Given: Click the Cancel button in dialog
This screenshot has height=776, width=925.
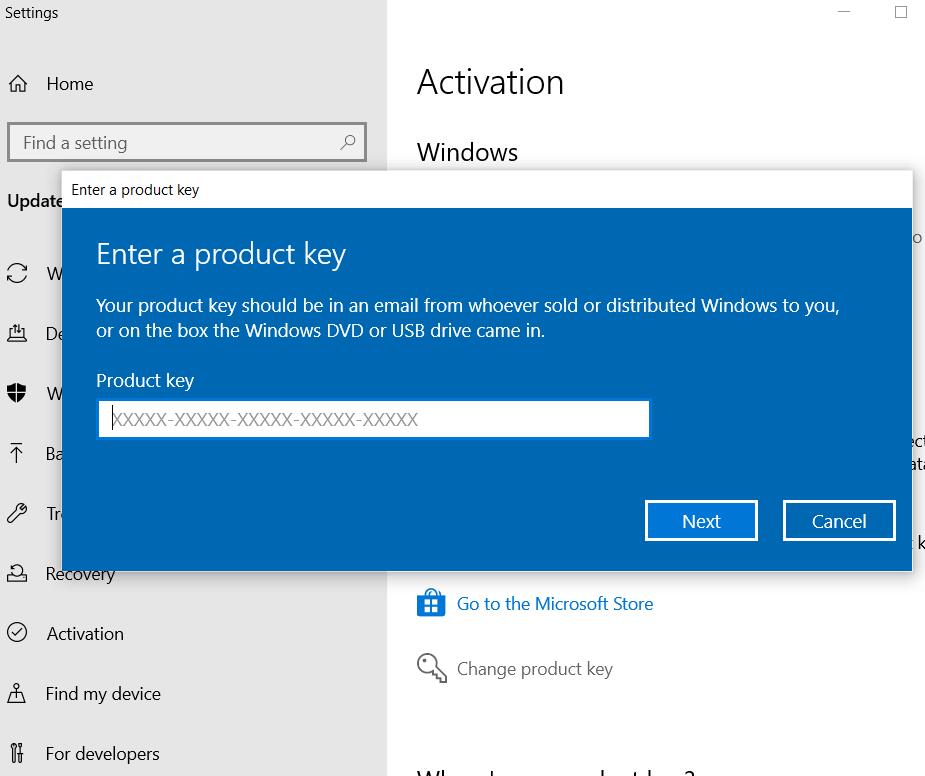Looking at the screenshot, I should (x=839, y=520).
